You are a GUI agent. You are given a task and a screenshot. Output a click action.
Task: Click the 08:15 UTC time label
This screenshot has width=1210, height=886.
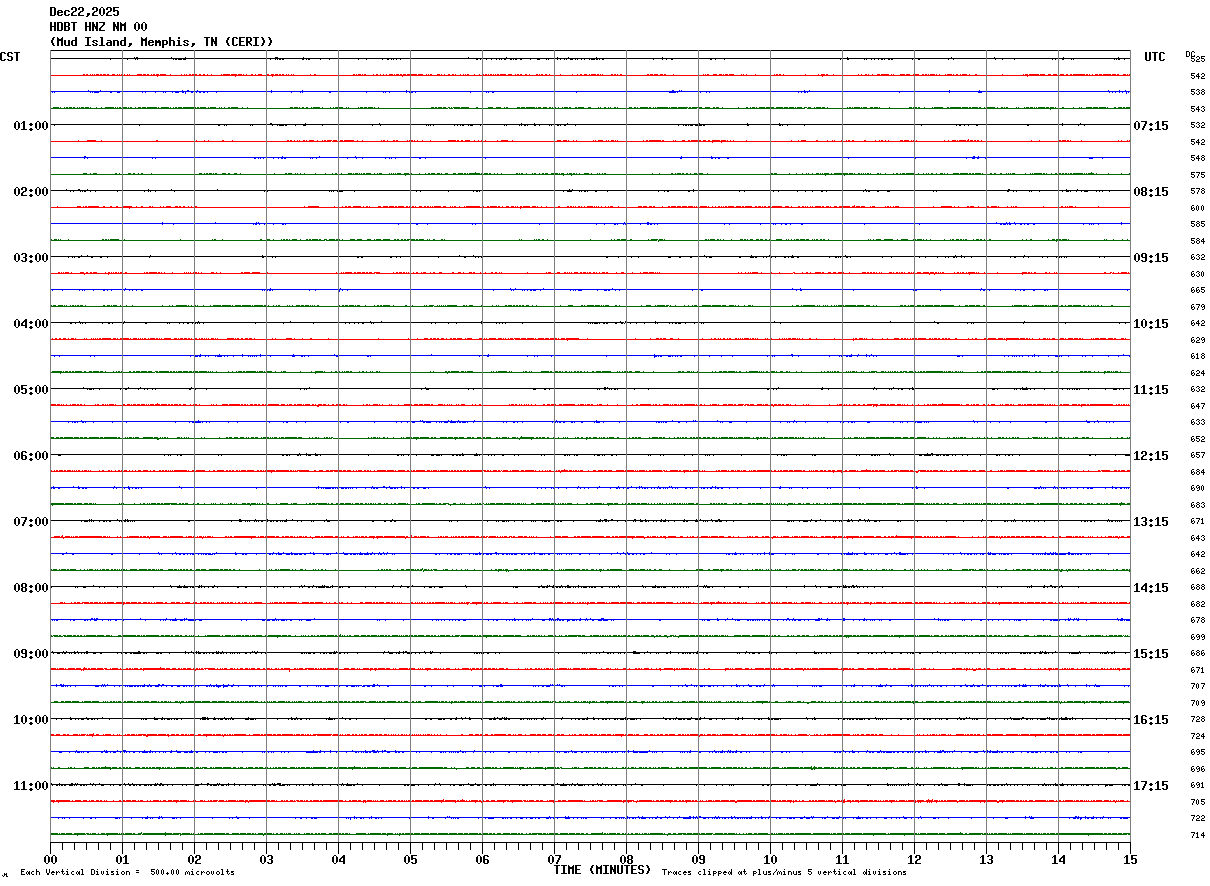(1151, 192)
